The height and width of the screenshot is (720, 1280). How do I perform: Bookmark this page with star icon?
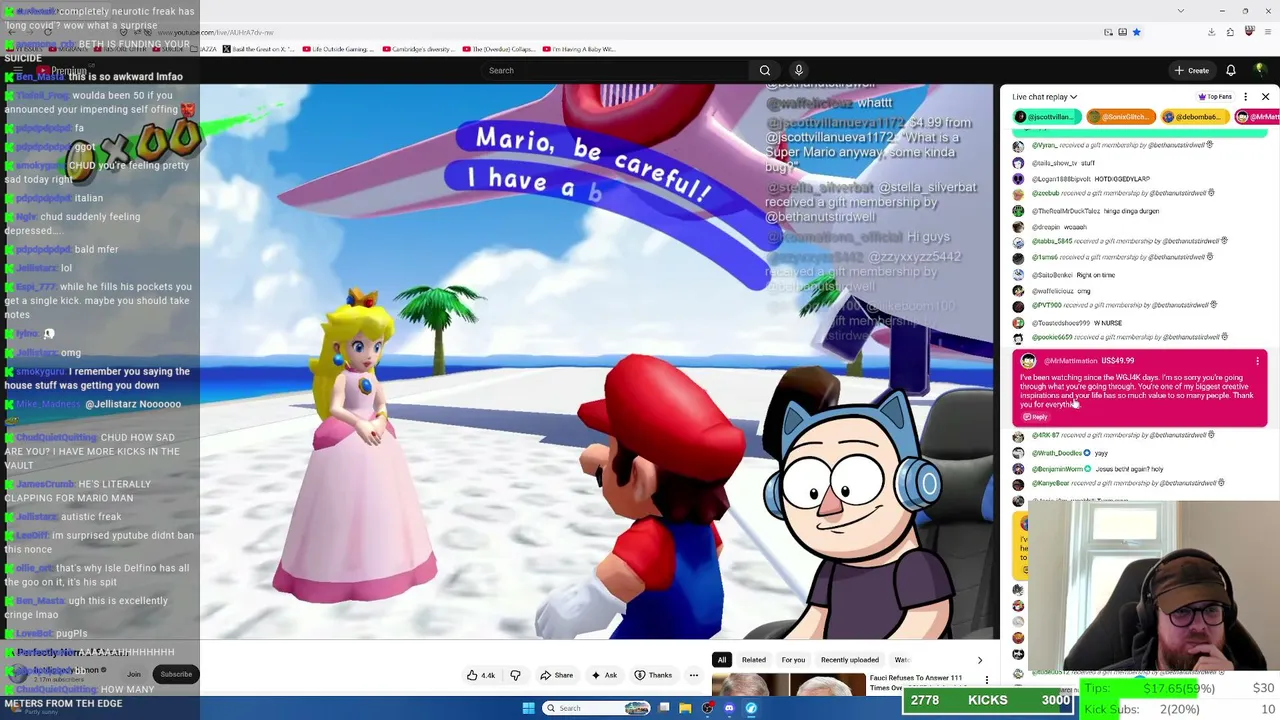1136,32
